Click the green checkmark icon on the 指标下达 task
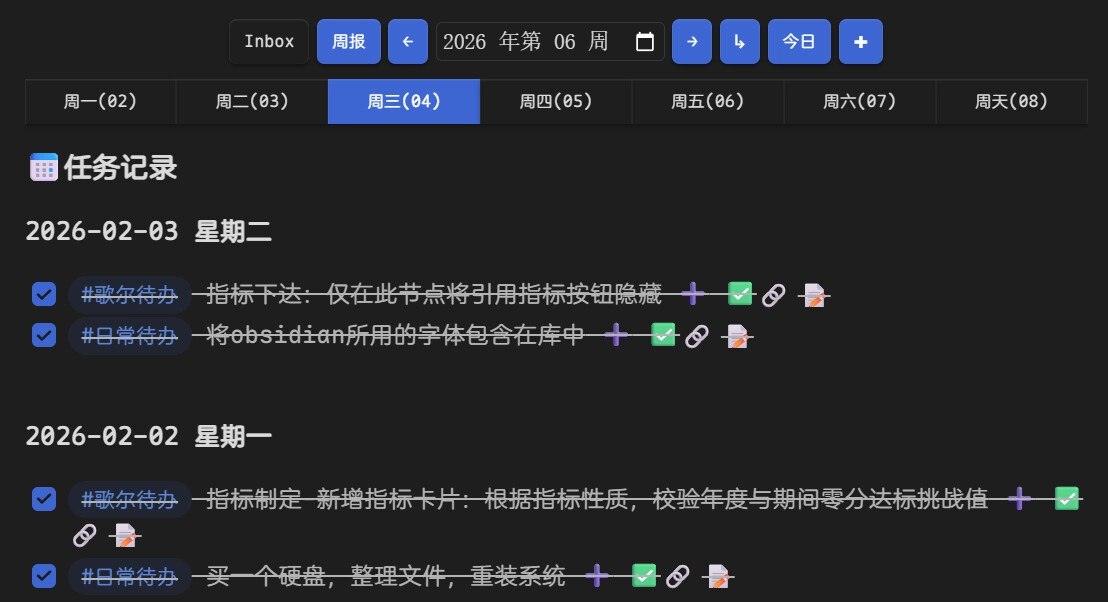1108x602 pixels. click(740, 294)
